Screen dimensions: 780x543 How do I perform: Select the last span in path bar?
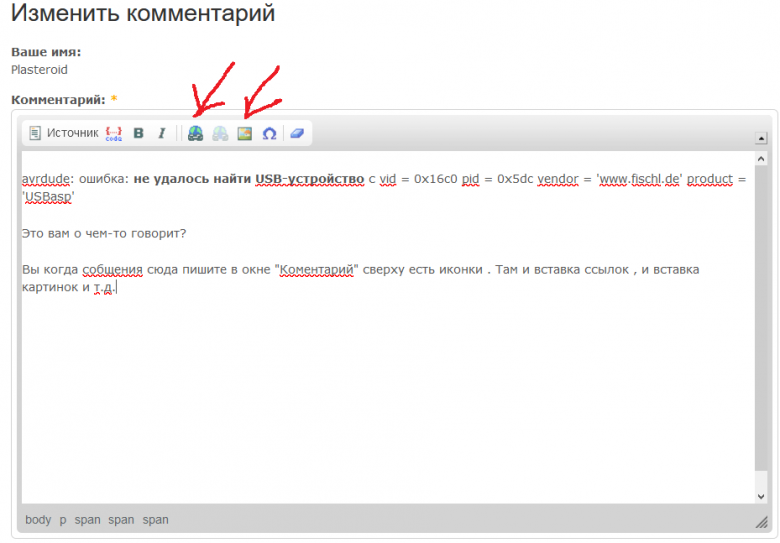tap(155, 520)
